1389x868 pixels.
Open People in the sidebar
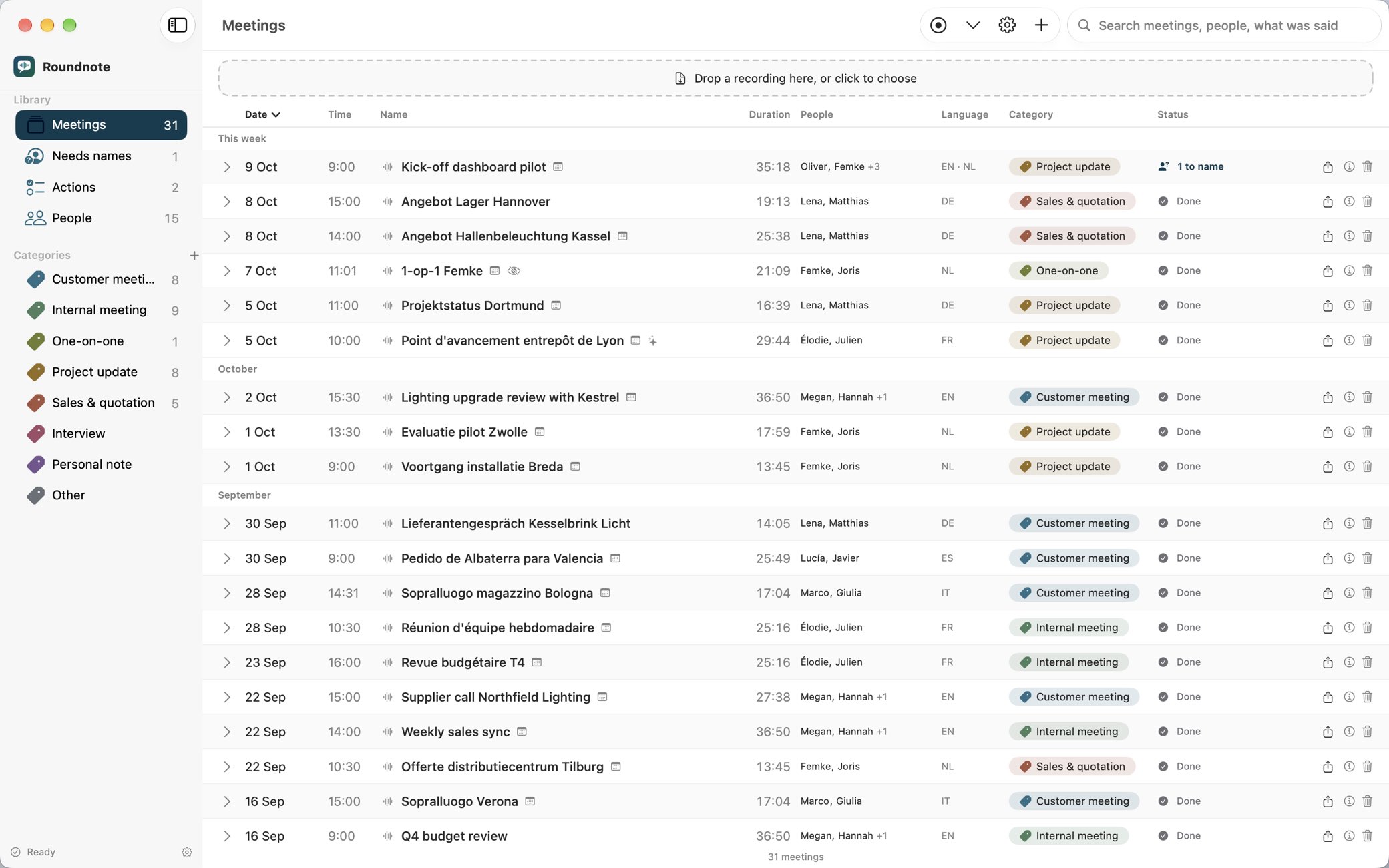pyautogui.click(x=101, y=218)
